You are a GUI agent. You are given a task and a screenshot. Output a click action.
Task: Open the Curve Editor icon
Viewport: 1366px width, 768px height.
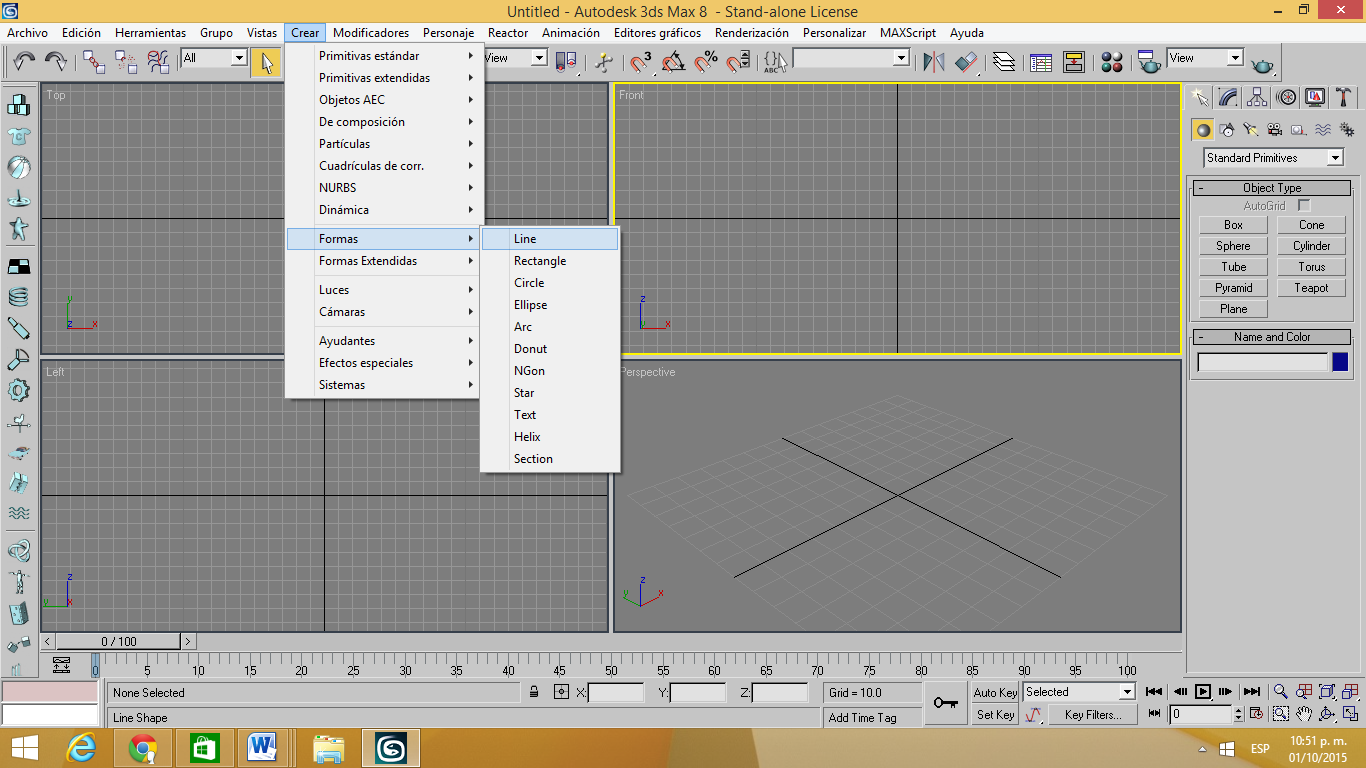pos(1041,62)
